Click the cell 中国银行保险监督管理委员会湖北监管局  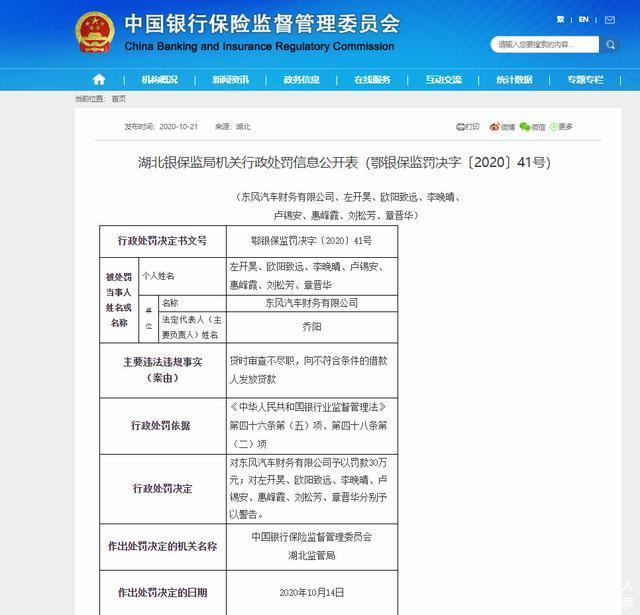(x=312, y=546)
